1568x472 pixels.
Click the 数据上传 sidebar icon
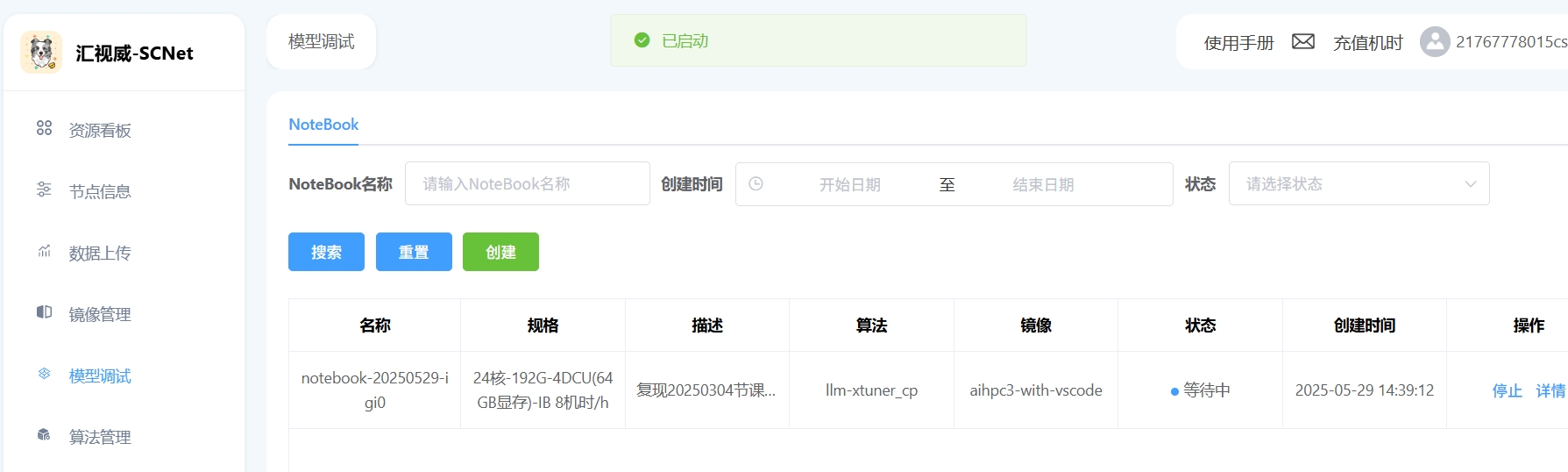point(44,251)
